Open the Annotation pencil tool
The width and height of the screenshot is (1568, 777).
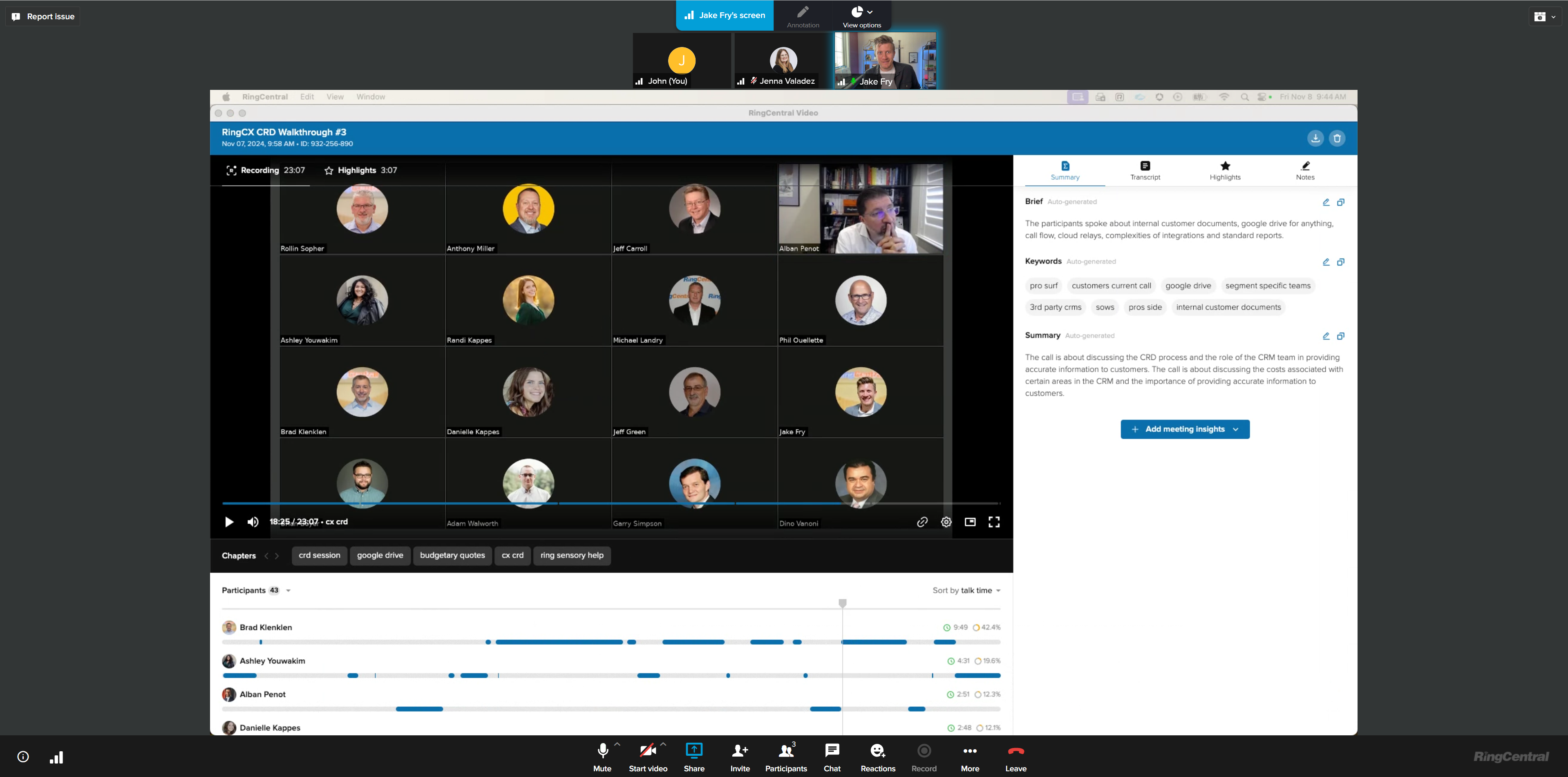803,16
